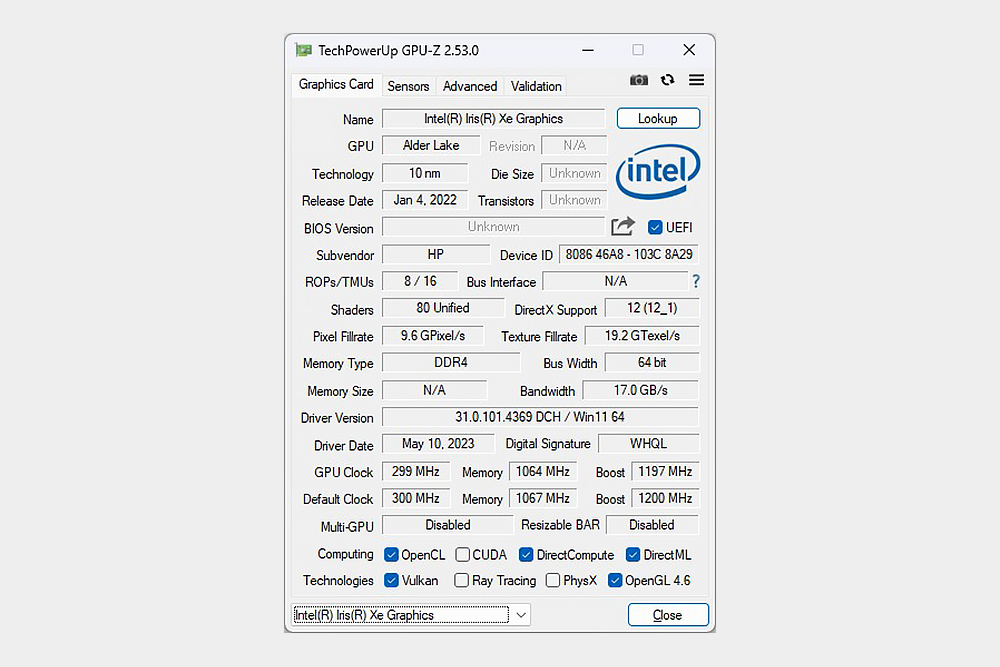Click the Bus Width value 64 bit
Screen dimensions: 1000x667
[x=652, y=362]
